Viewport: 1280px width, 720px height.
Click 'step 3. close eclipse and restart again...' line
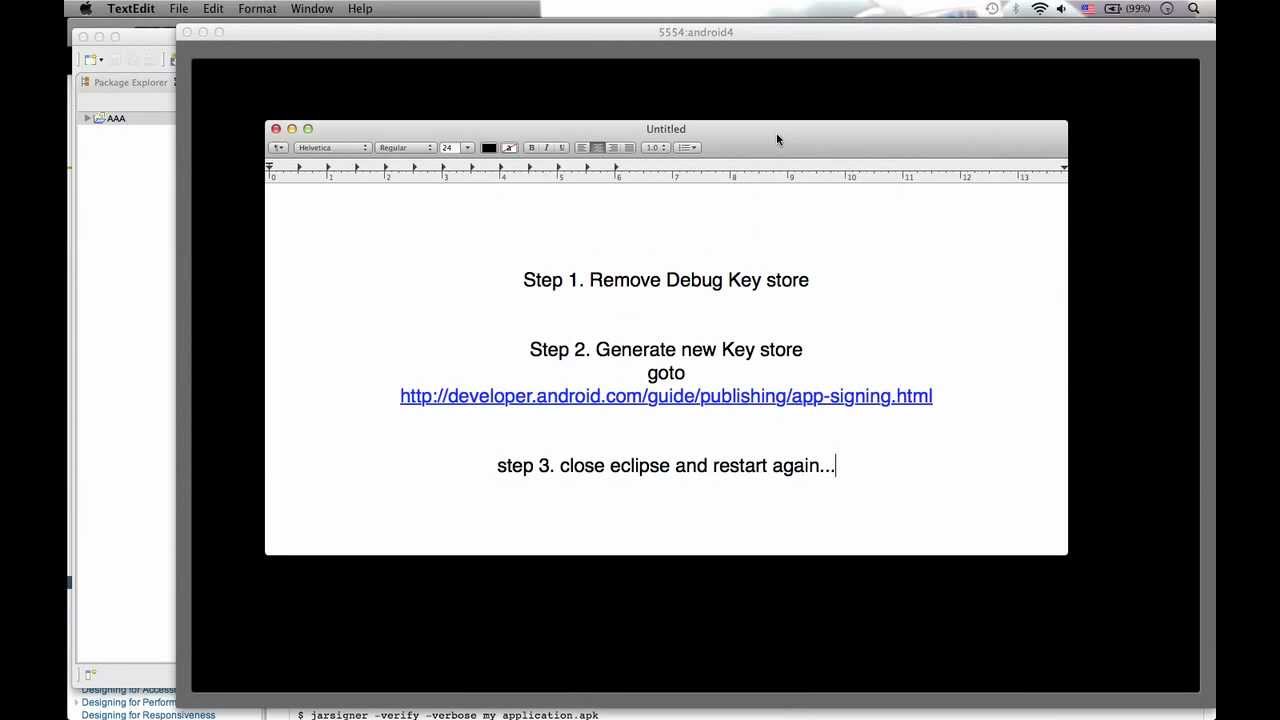point(666,466)
